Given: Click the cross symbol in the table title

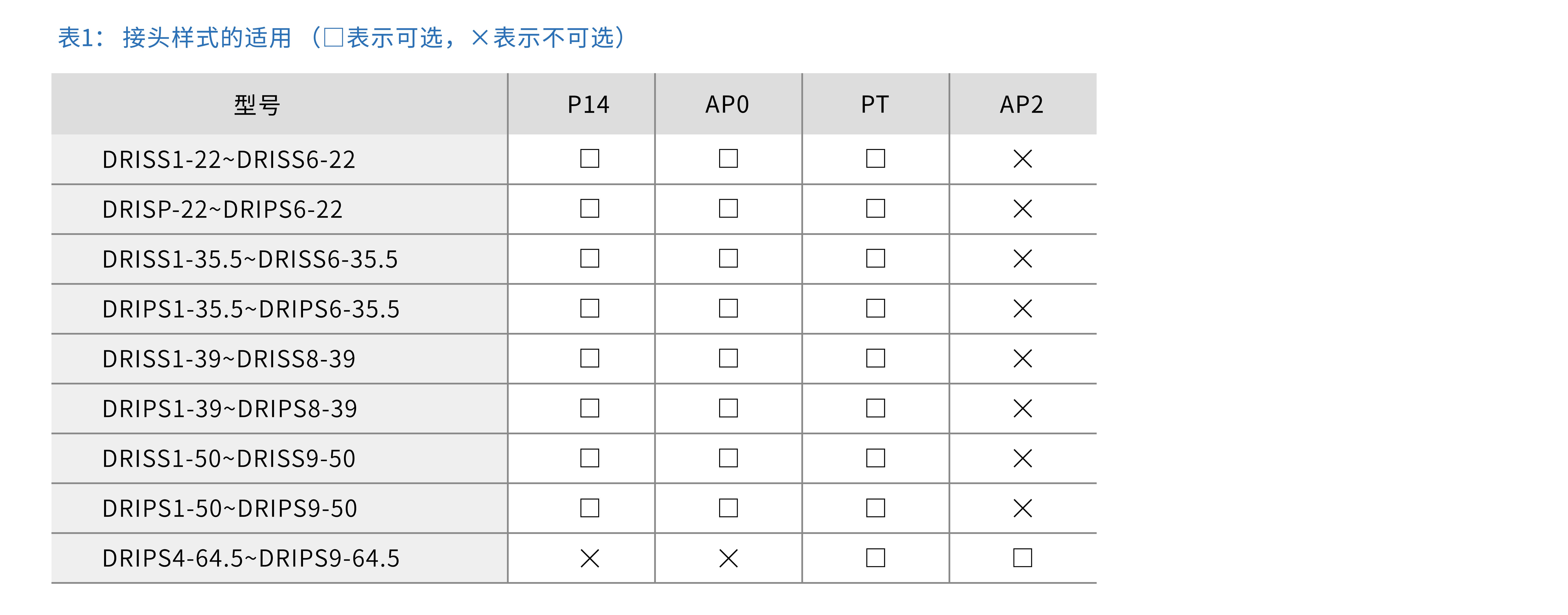Looking at the screenshot, I should tap(480, 38).
